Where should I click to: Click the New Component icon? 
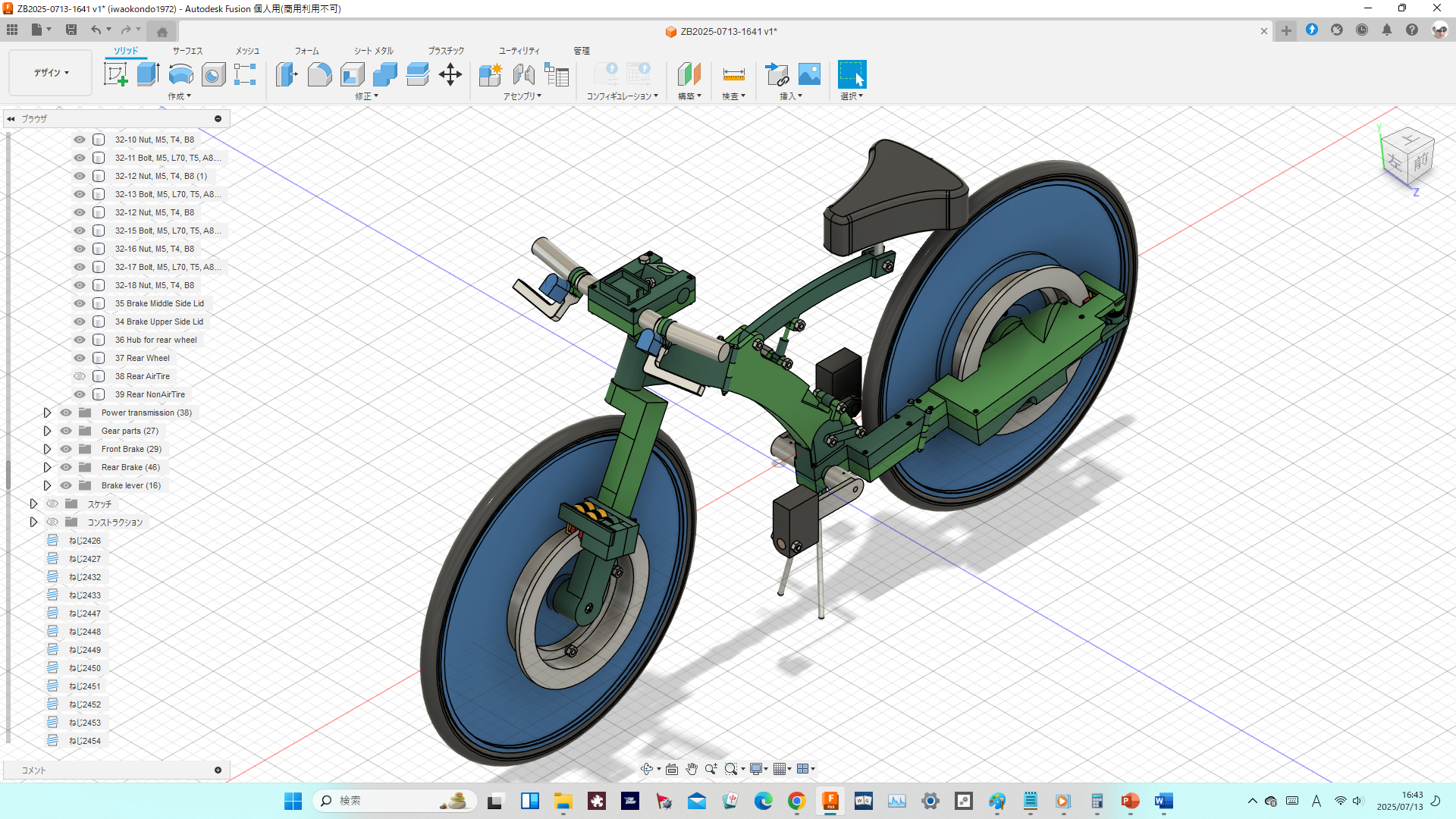pos(491,74)
